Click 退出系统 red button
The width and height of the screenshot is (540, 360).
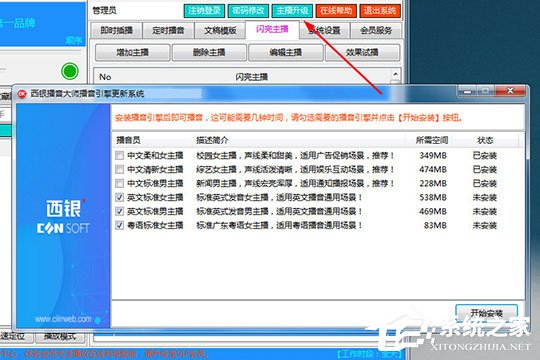(x=380, y=11)
